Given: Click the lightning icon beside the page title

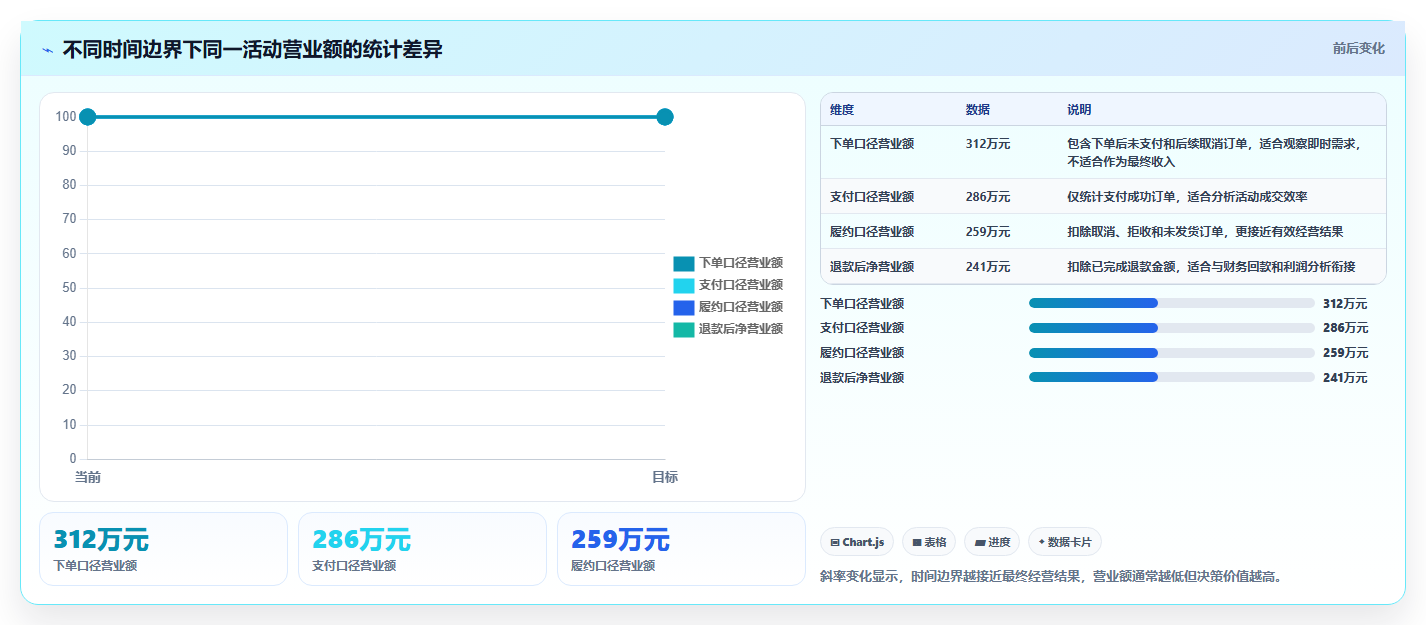Looking at the screenshot, I should [47, 49].
